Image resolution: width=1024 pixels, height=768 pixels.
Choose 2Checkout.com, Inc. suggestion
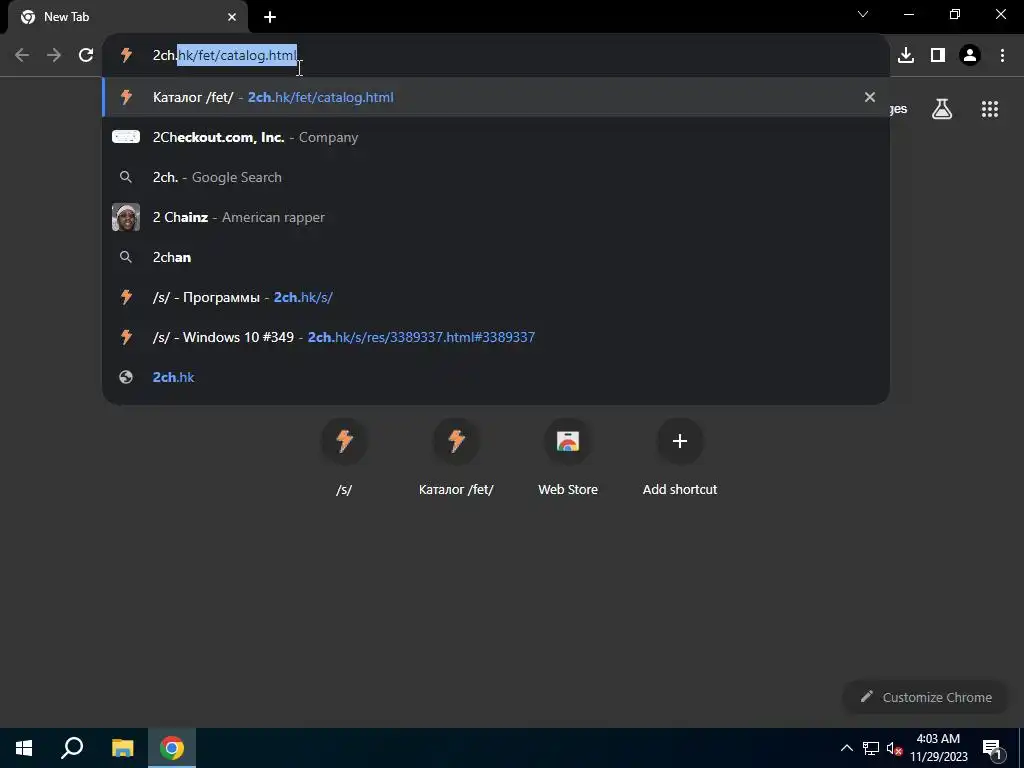pyautogui.click(x=496, y=137)
